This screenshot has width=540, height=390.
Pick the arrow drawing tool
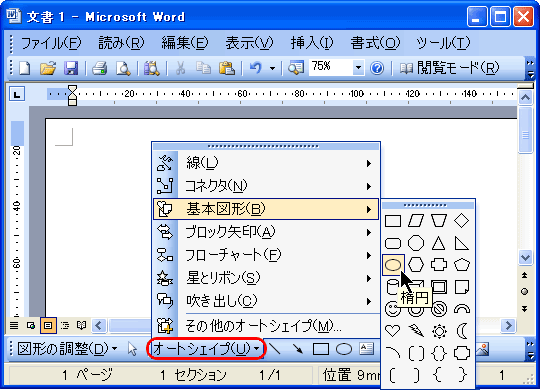pos(298,349)
